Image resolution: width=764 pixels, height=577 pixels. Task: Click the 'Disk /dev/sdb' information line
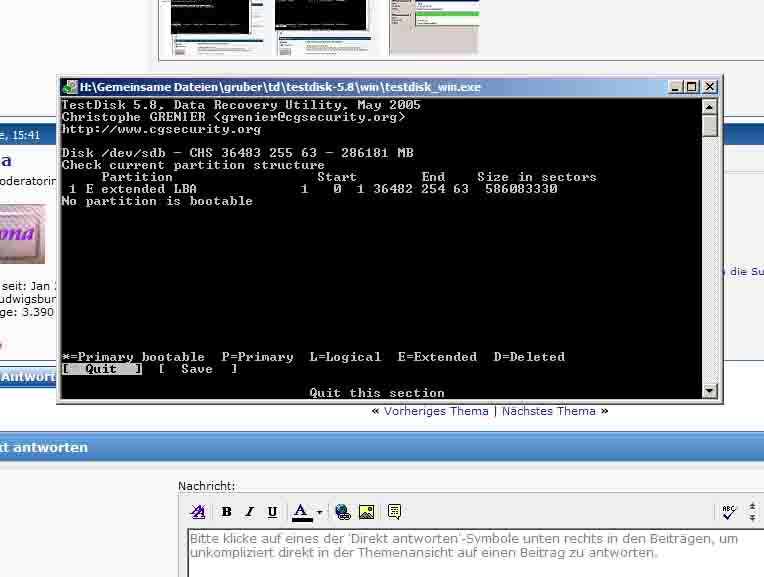[238, 153]
